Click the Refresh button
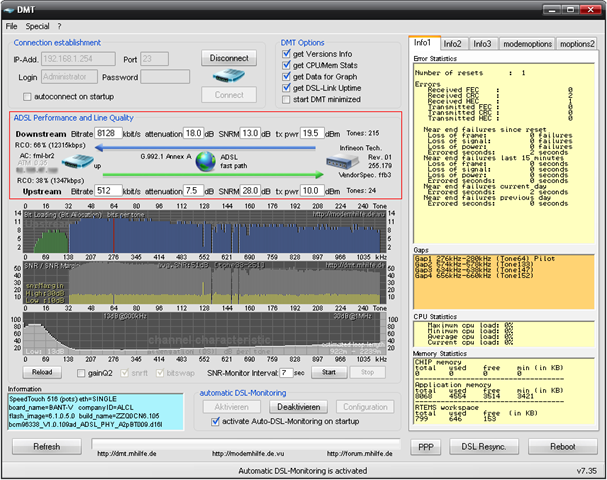 pyautogui.click(x=47, y=447)
